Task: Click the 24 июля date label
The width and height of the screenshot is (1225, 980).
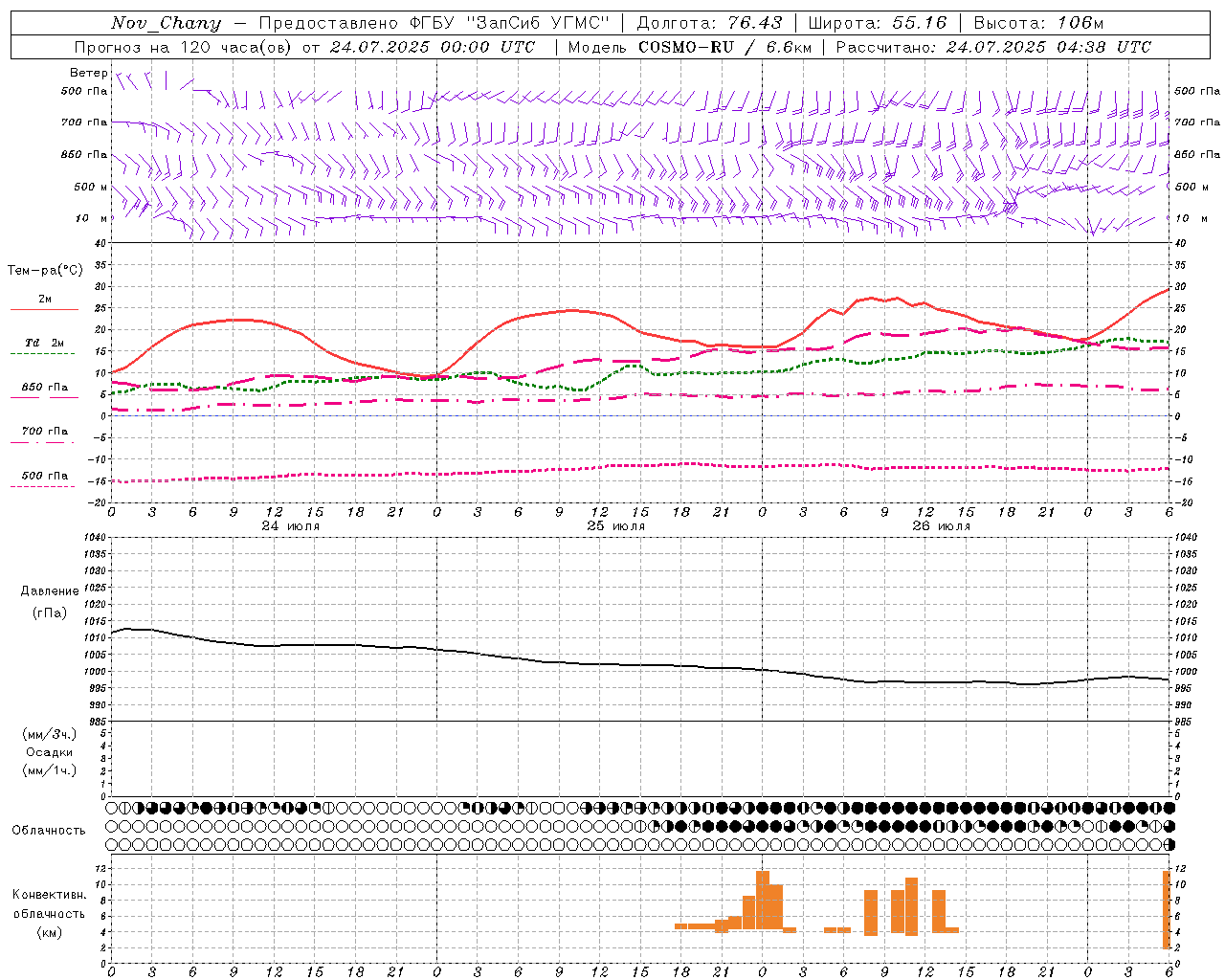Action: 291,526
